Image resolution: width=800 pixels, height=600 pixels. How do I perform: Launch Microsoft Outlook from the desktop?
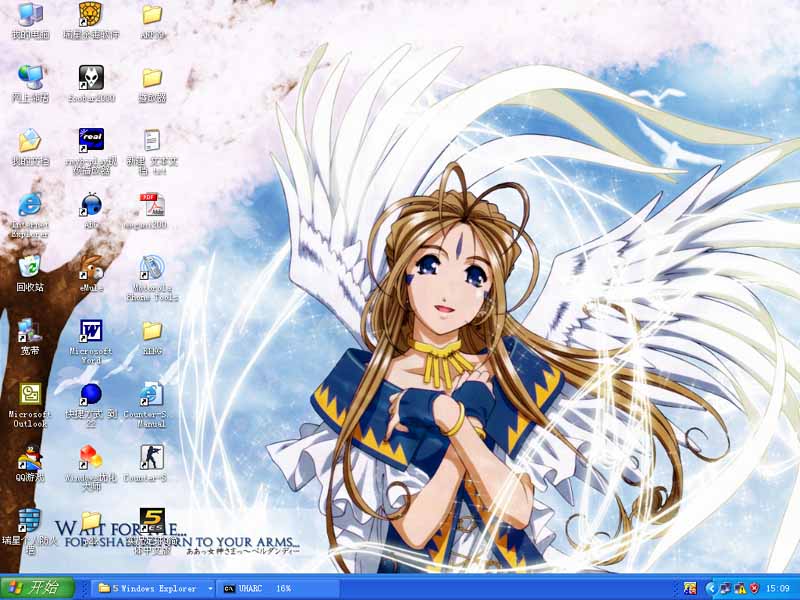pos(30,405)
